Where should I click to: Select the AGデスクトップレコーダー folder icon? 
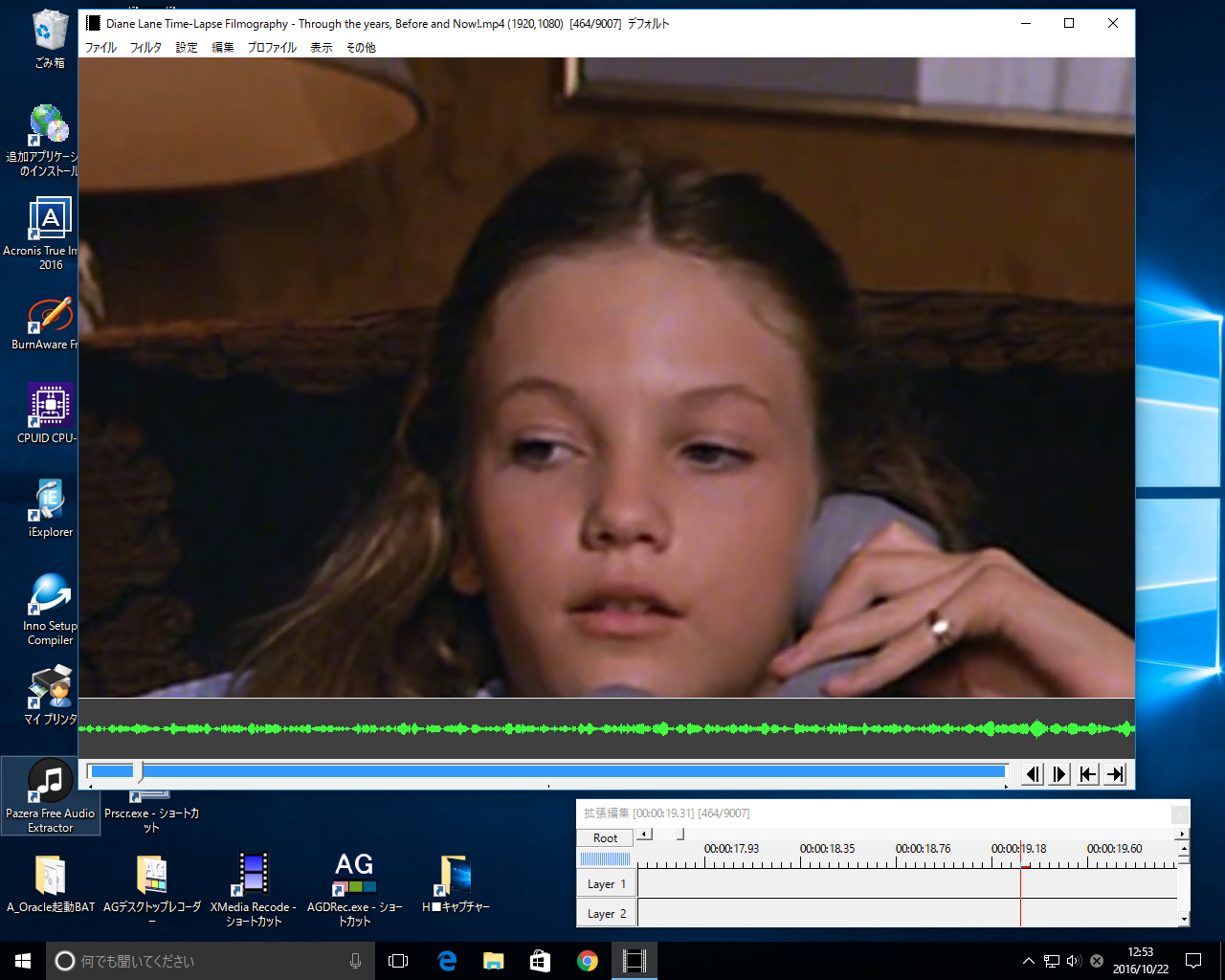152,889
